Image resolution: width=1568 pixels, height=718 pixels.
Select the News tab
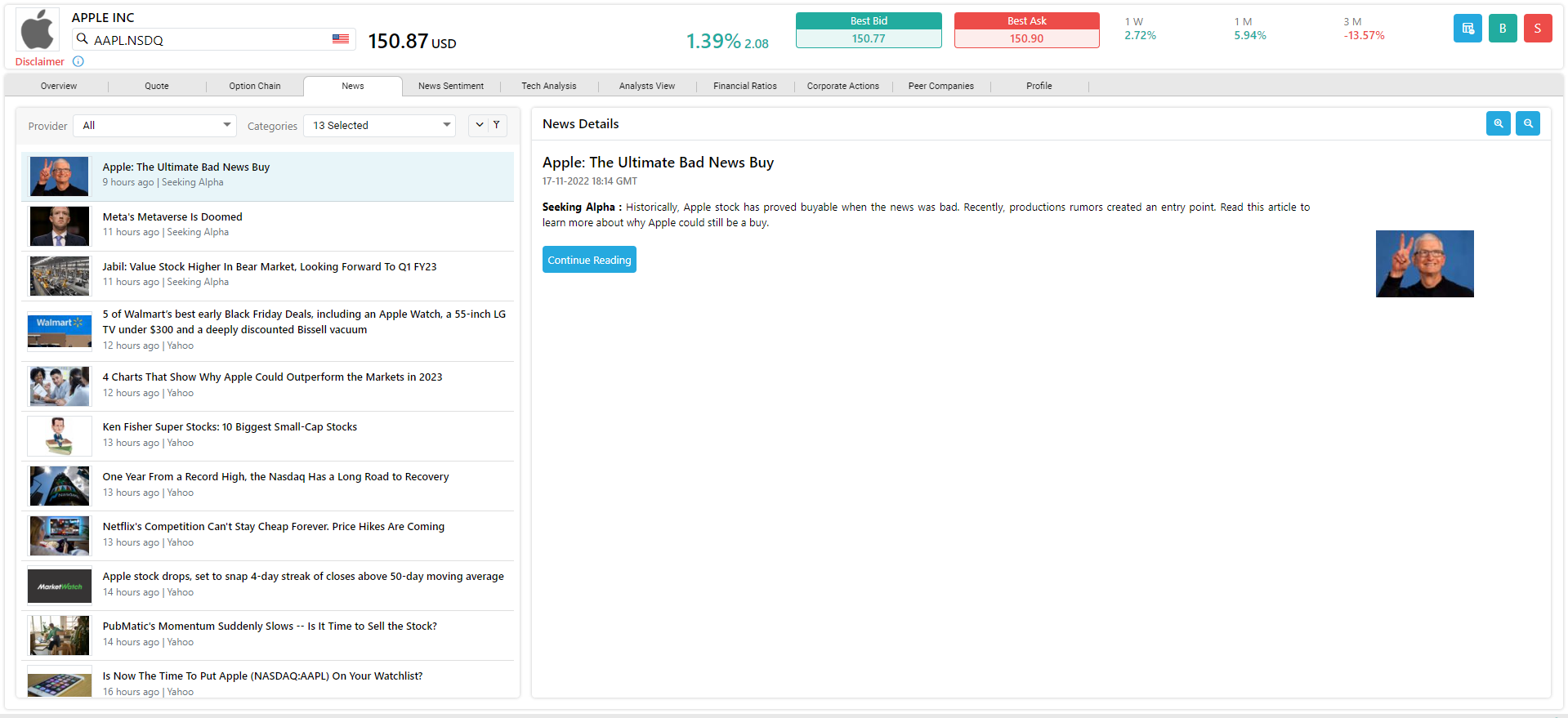coord(353,86)
